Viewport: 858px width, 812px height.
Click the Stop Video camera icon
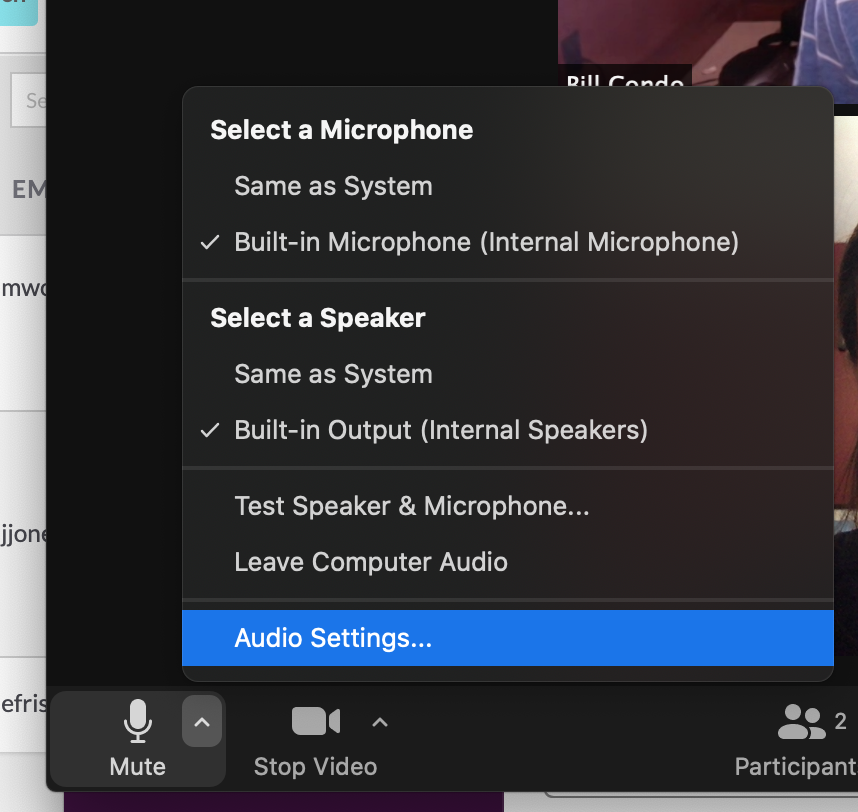pyautogui.click(x=316, y=721)
